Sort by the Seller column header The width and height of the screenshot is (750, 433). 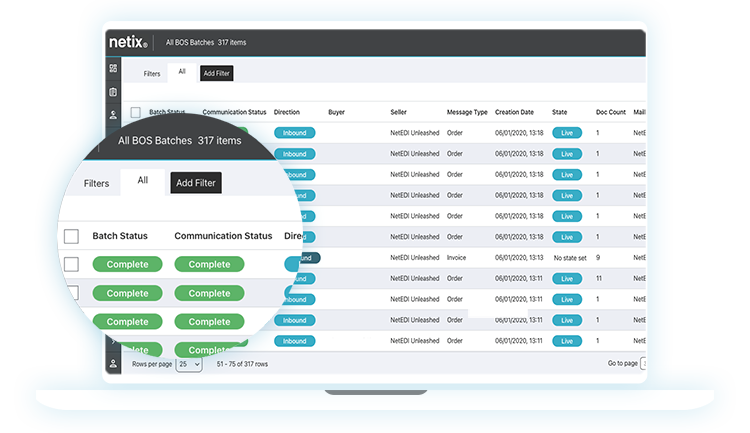pos(398,112)
